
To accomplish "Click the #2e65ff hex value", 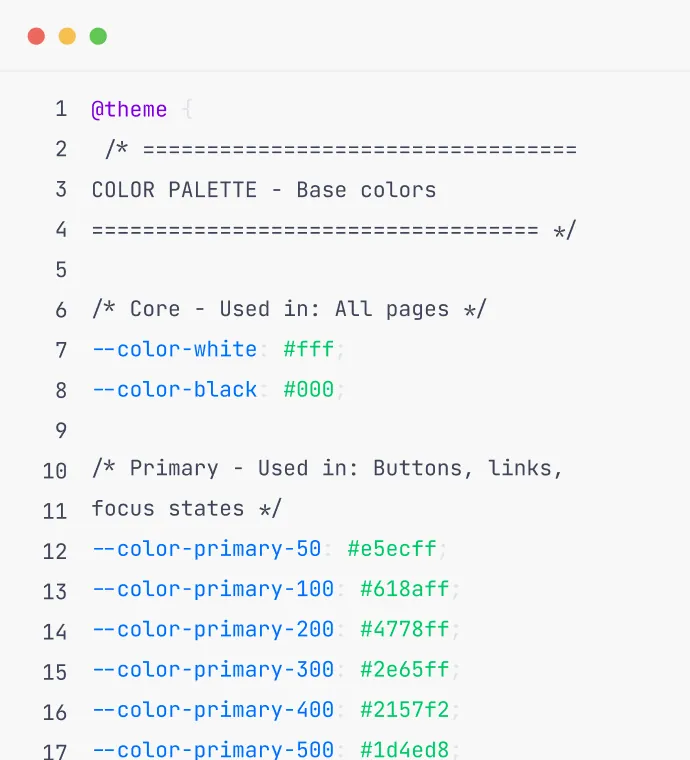I will [405, 670].
